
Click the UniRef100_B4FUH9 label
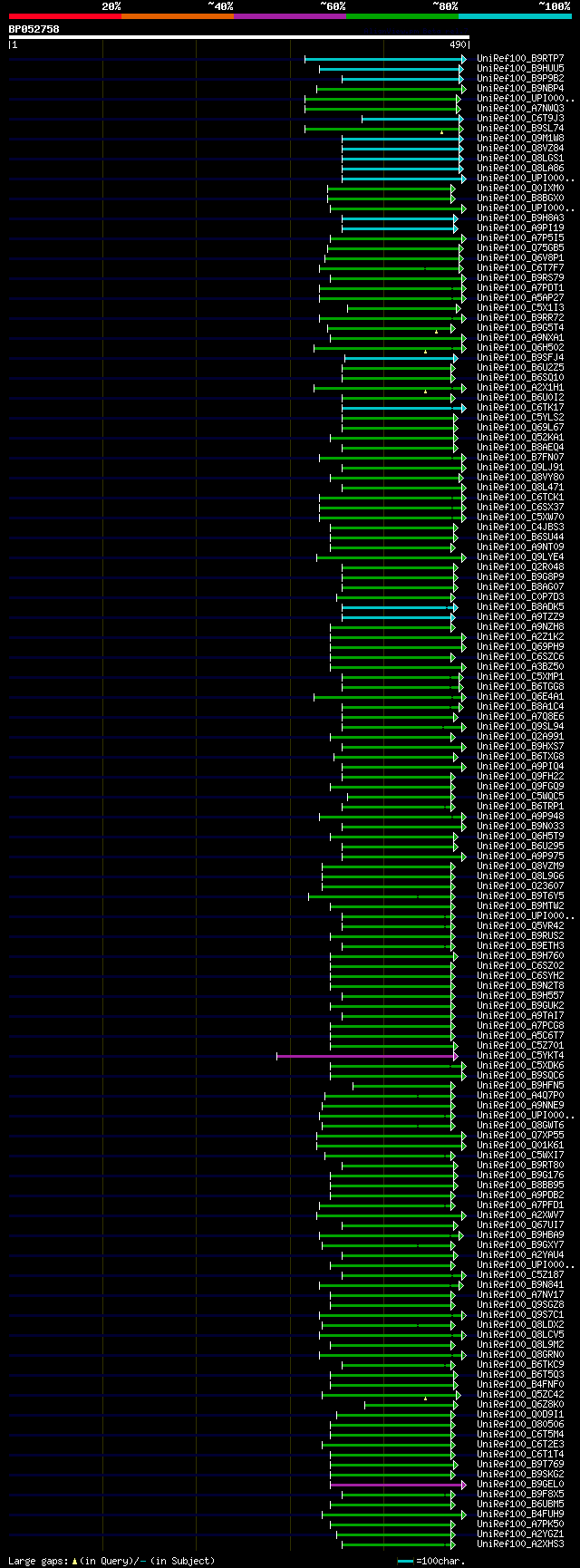tap(520, 1514)
